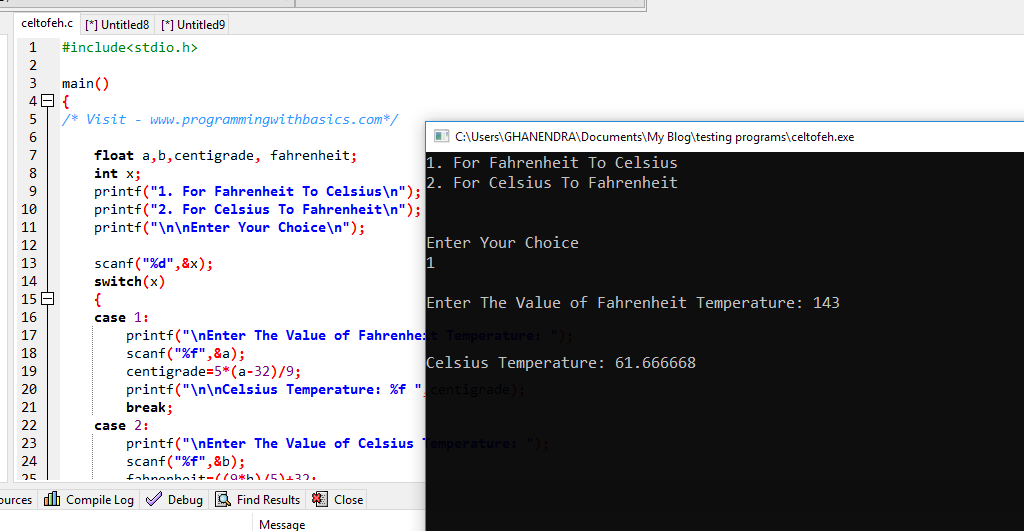Click the switch(x) statement
The width and height of the screenshot is (1024, 531).
coord(129,282)
